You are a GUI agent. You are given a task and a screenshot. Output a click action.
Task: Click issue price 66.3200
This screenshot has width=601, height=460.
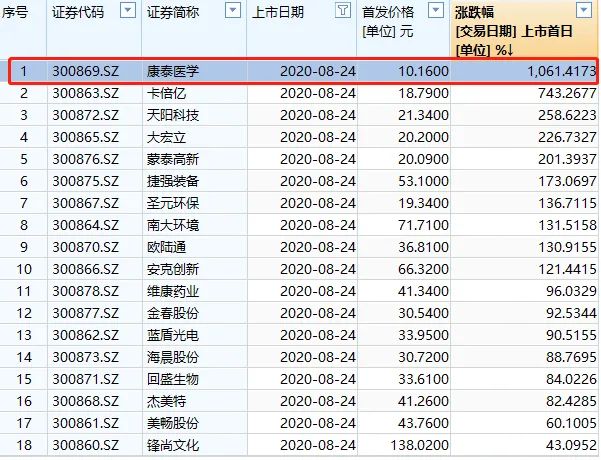(423, 269)
